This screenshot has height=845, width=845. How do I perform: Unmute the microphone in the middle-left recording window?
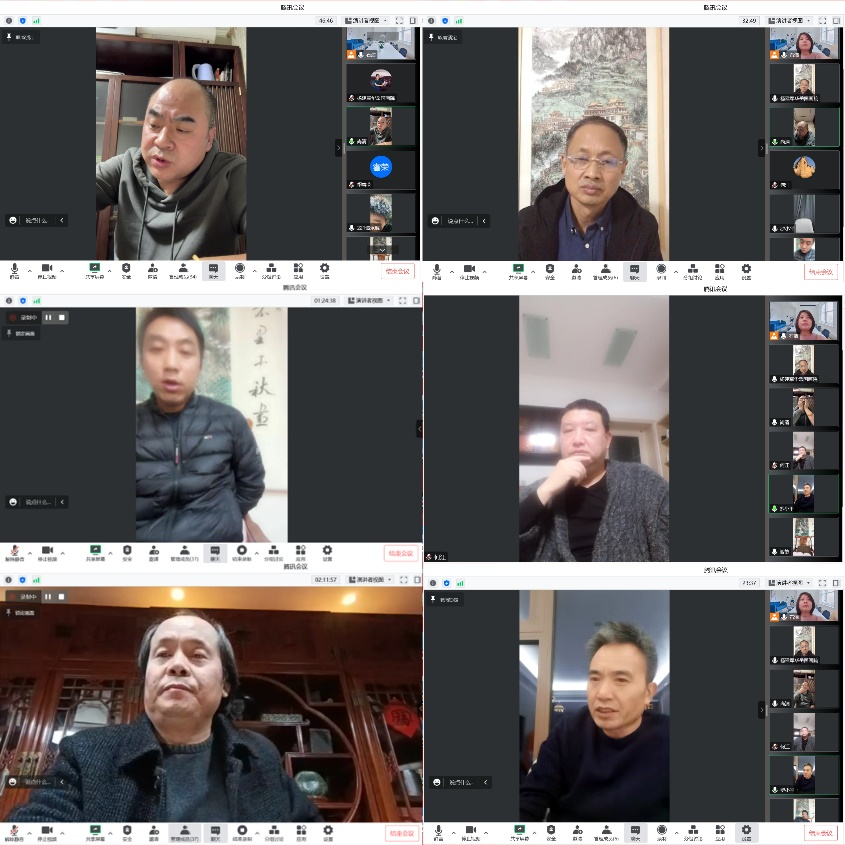tap(15, 550)
